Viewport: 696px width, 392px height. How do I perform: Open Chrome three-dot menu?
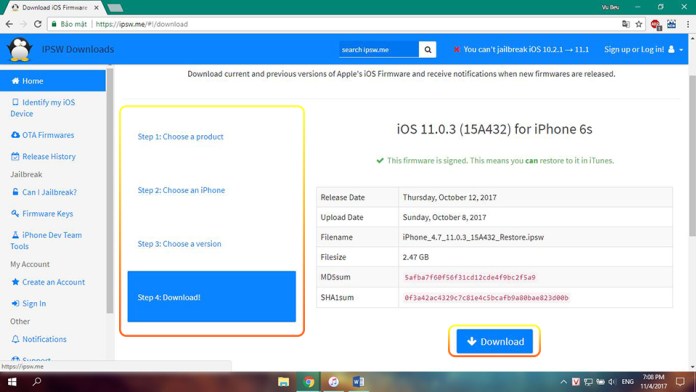(688, 24)
